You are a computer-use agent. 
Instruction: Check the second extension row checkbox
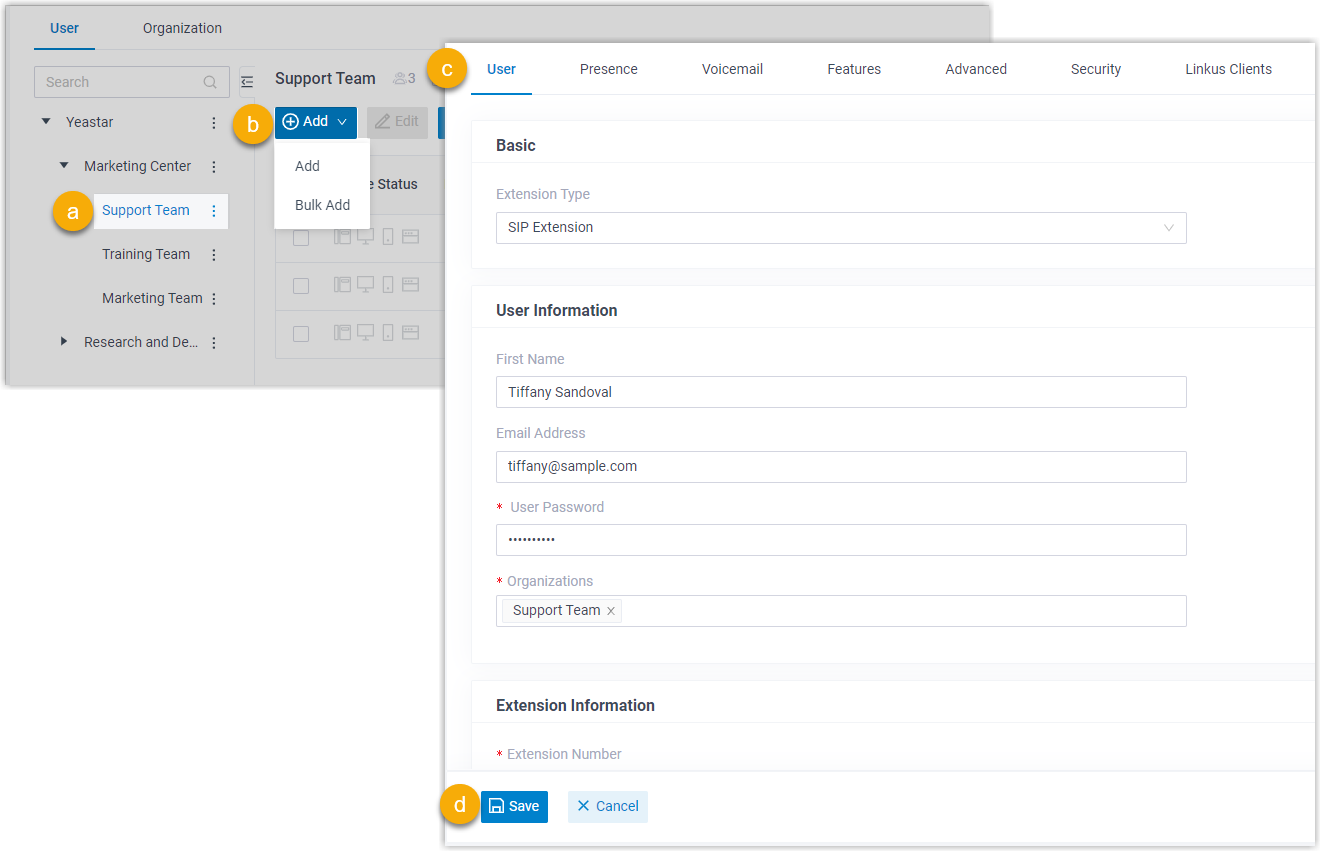click(301, 286)
